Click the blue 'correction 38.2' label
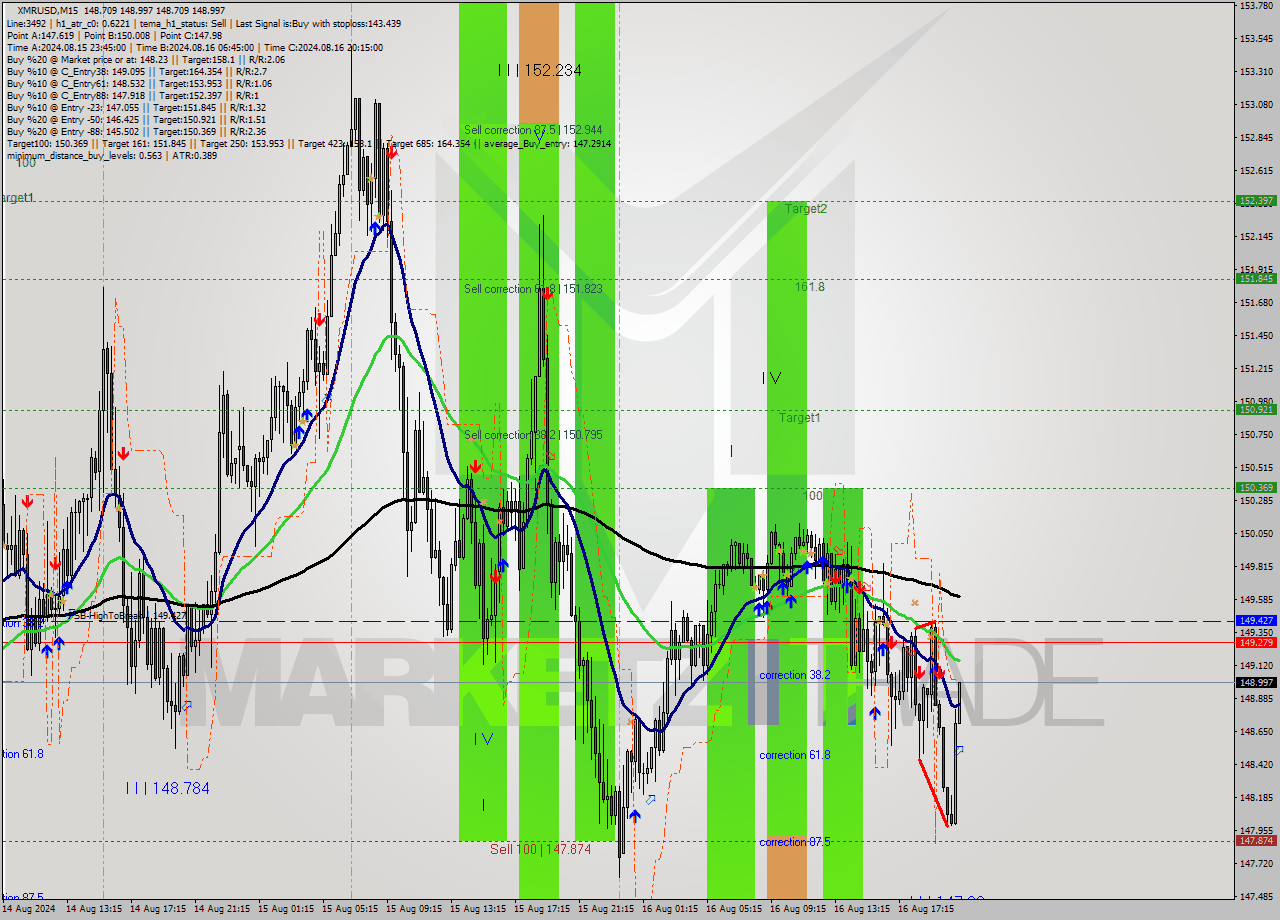1280x920 pixels. (x=795, y=675)
